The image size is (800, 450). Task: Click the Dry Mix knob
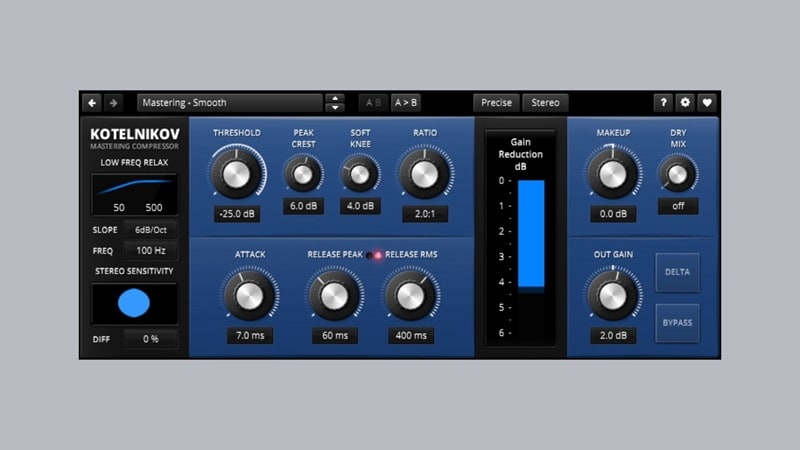pos(678,174)
